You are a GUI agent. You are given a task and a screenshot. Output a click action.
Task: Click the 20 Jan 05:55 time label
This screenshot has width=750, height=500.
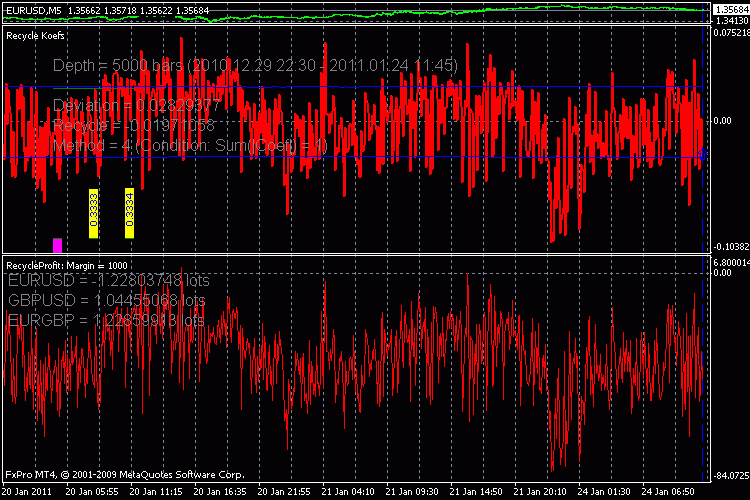click(x=94, y=492)
